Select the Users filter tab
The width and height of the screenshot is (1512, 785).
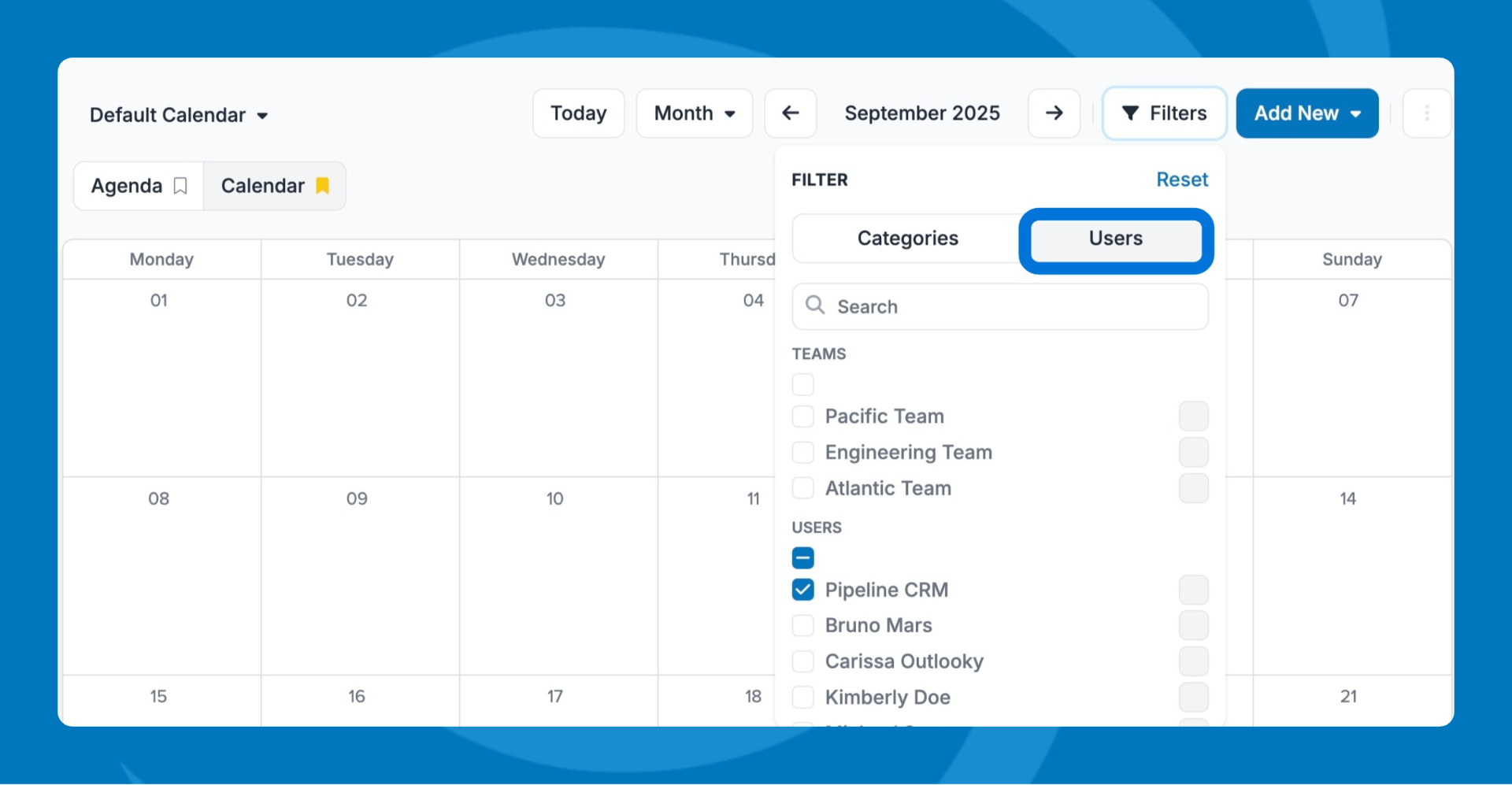1115,239
